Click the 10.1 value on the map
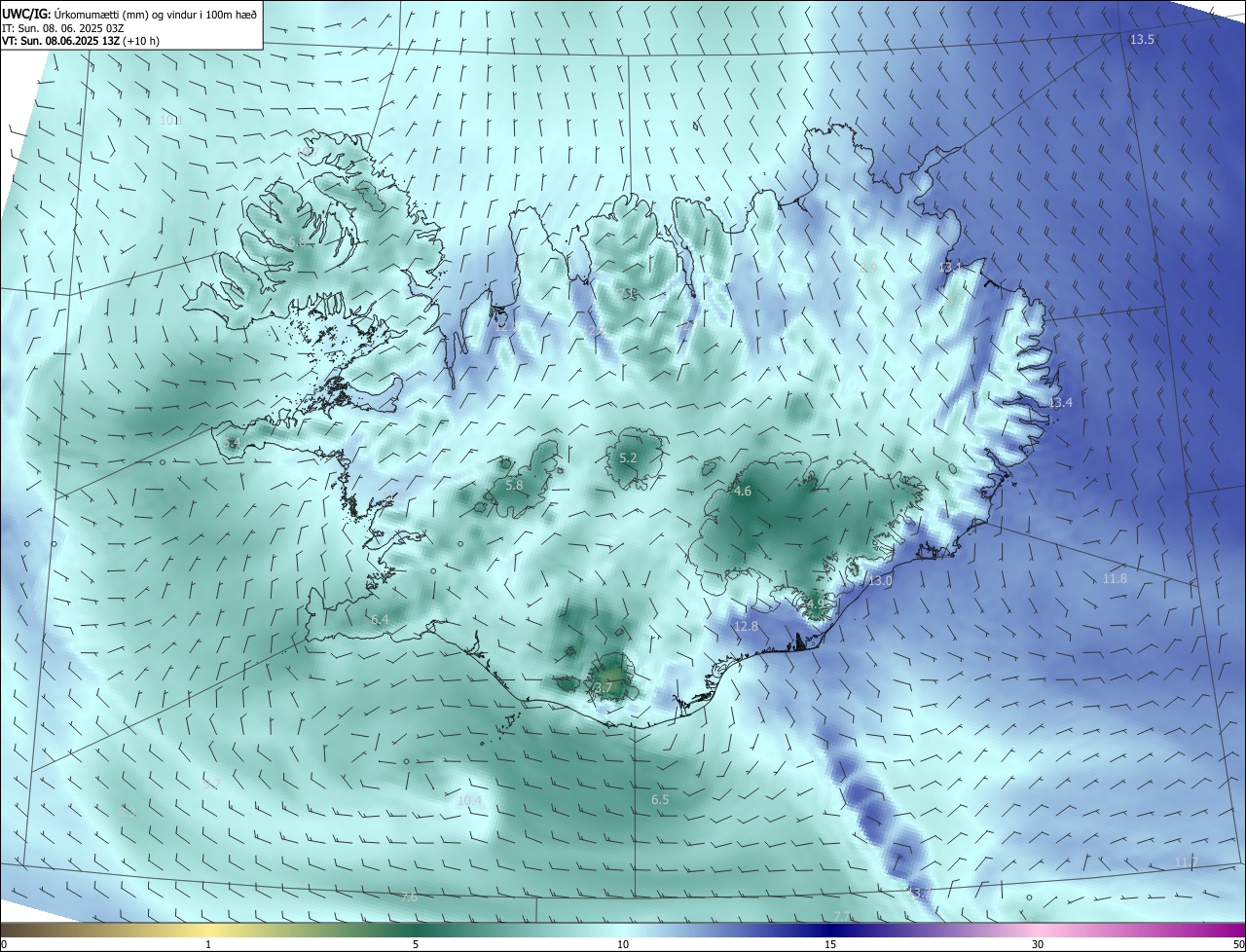Viewport: 1246px width, 952px height. (x=171, y=120)
